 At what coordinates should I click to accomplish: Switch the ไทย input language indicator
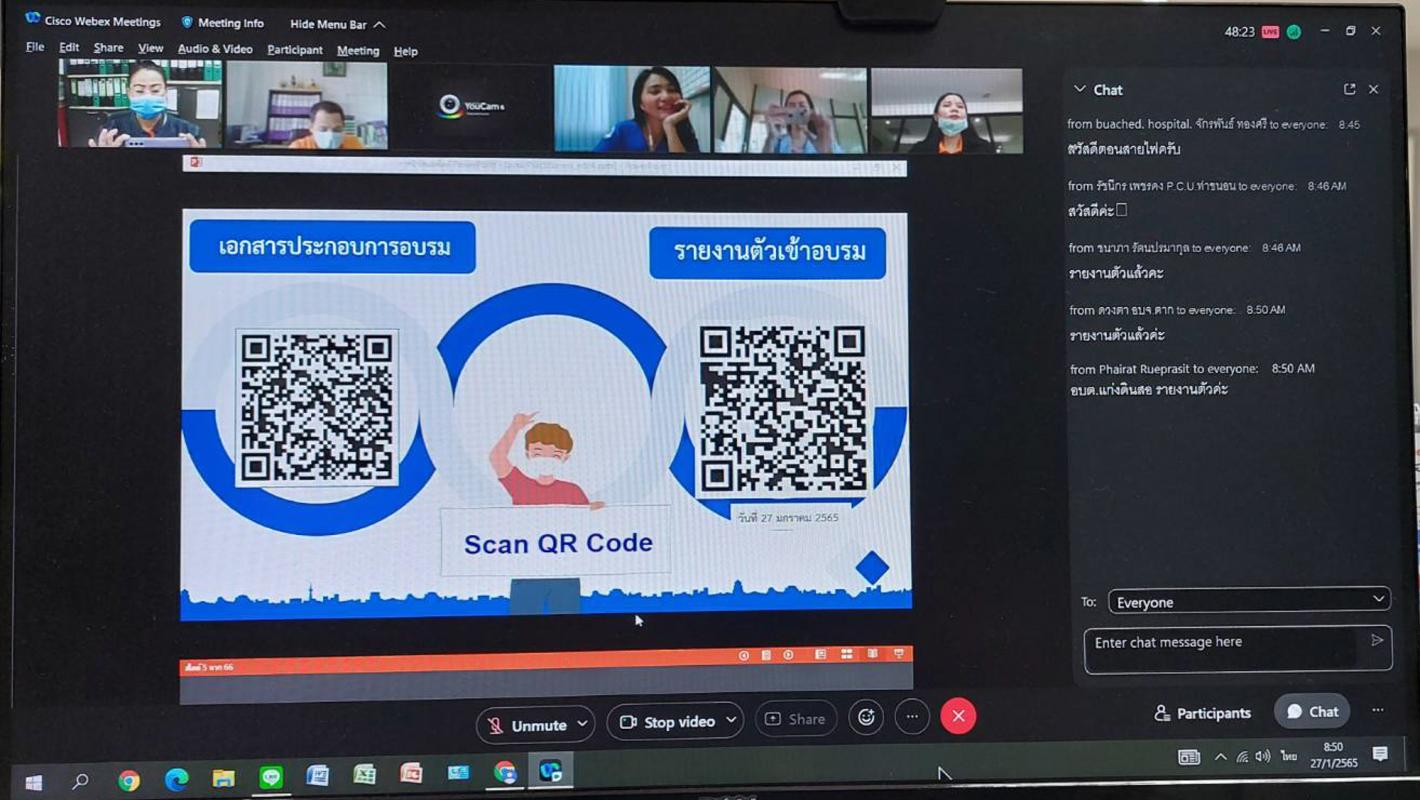pyautogui.click(x=1289, y=756)
